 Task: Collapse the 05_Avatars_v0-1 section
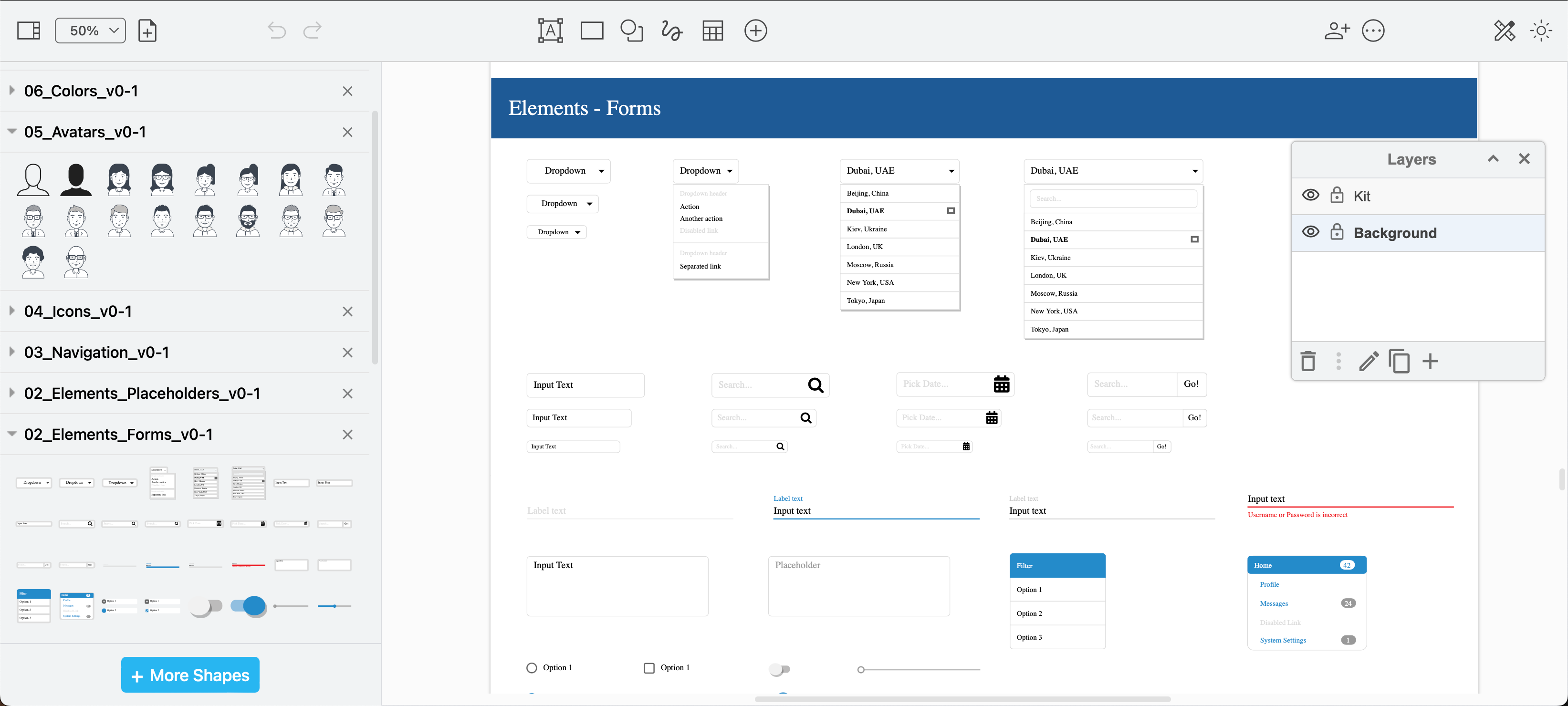pyautogui.click(x=11, y=132)
